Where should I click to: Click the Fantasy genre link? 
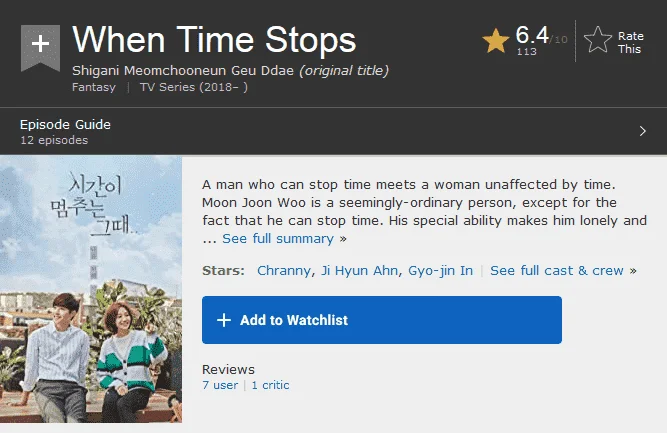pos(94,87)
